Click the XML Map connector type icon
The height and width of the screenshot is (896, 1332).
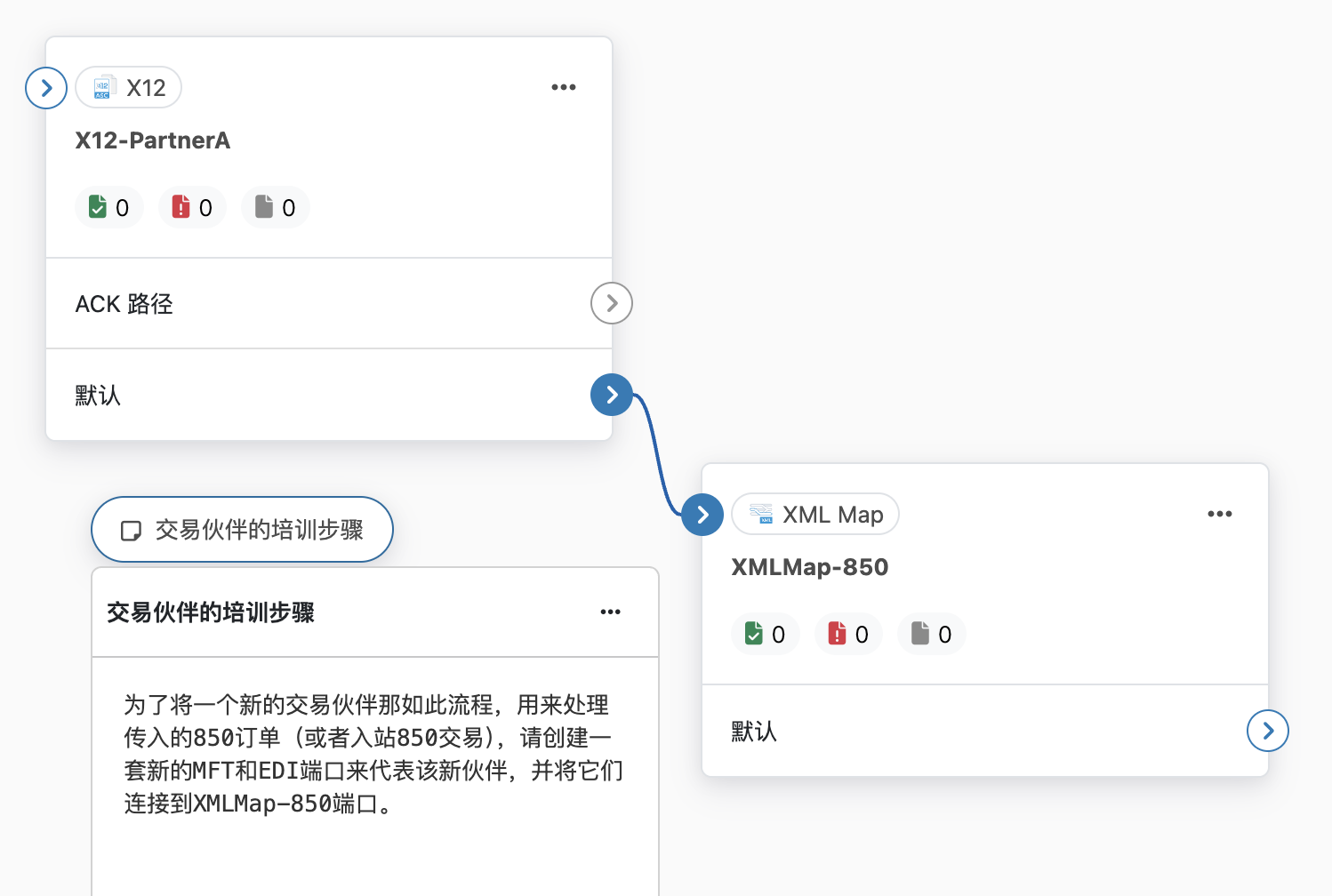[x=760, y=514]
